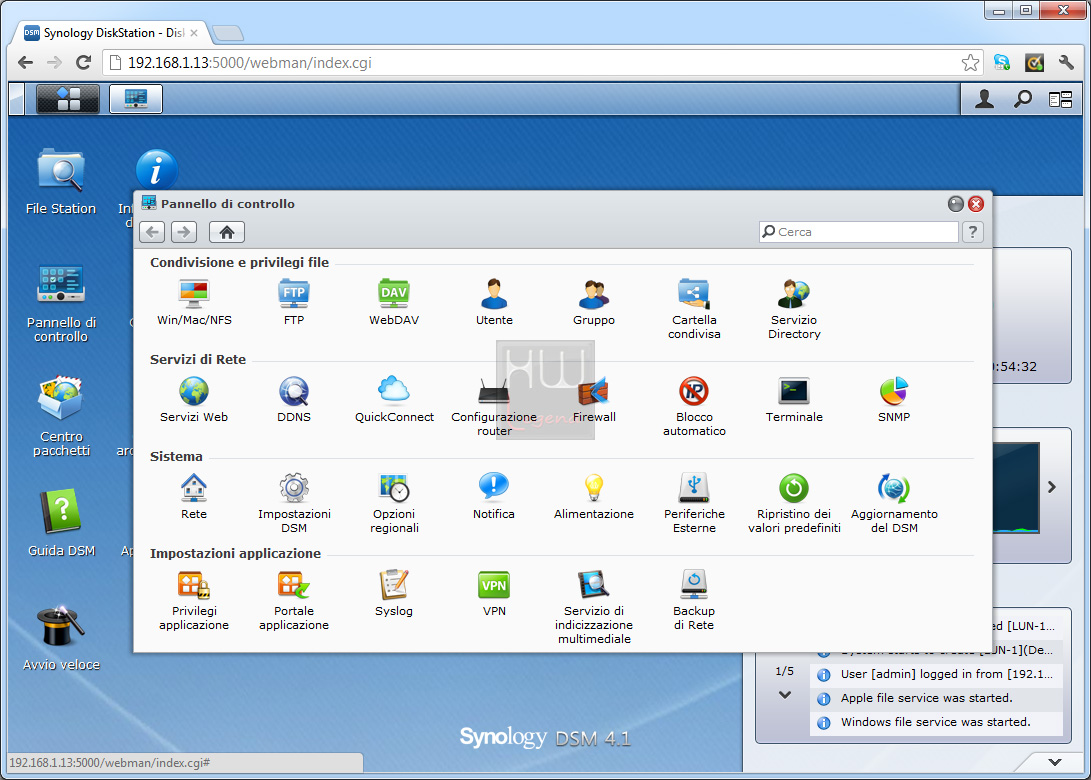This screenshot has width=1091, height=780.
Task: Collapse the widget panel bottom chevron
Action: coord(1055,762)
